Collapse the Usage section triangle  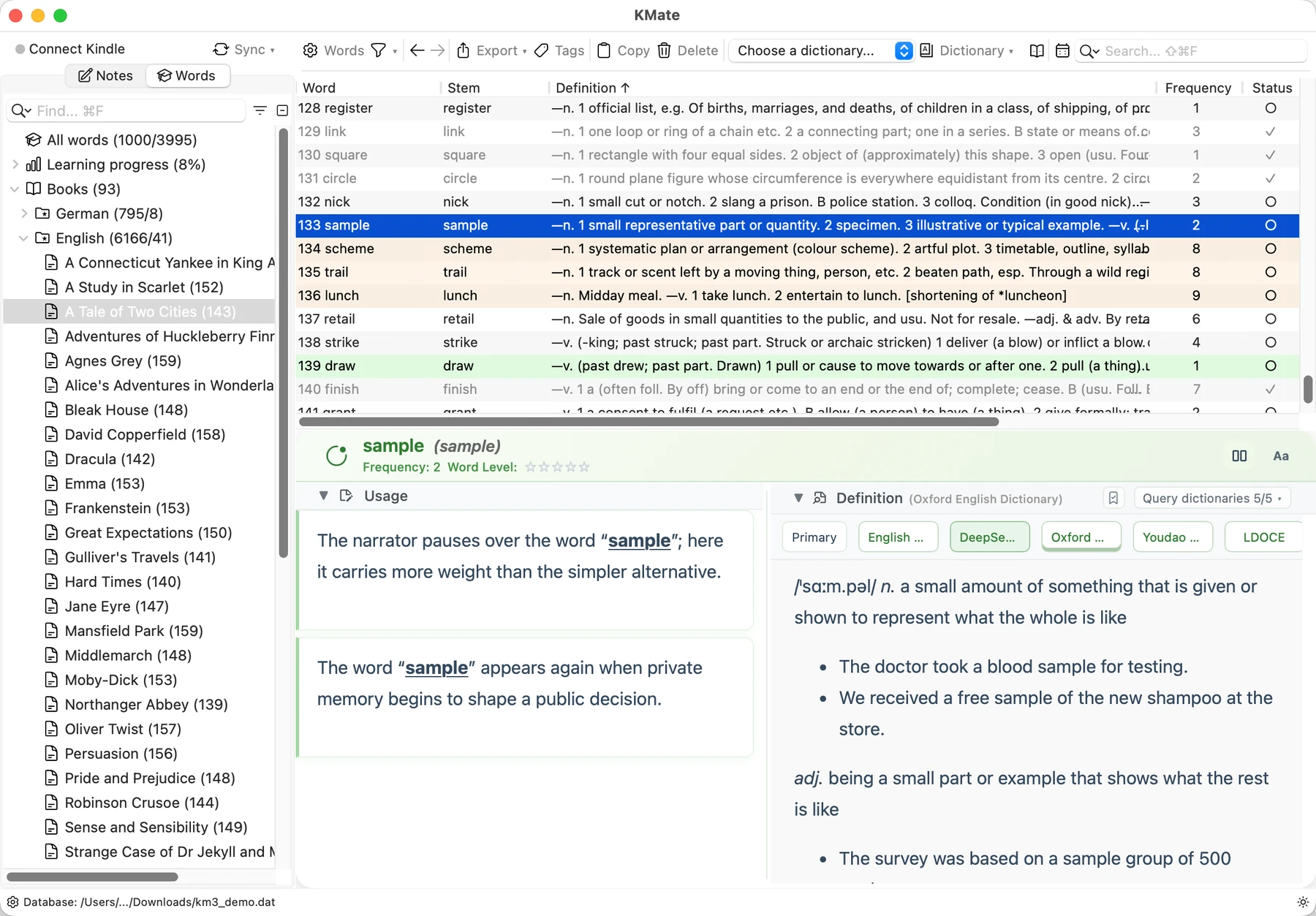[x=323, y=496]
